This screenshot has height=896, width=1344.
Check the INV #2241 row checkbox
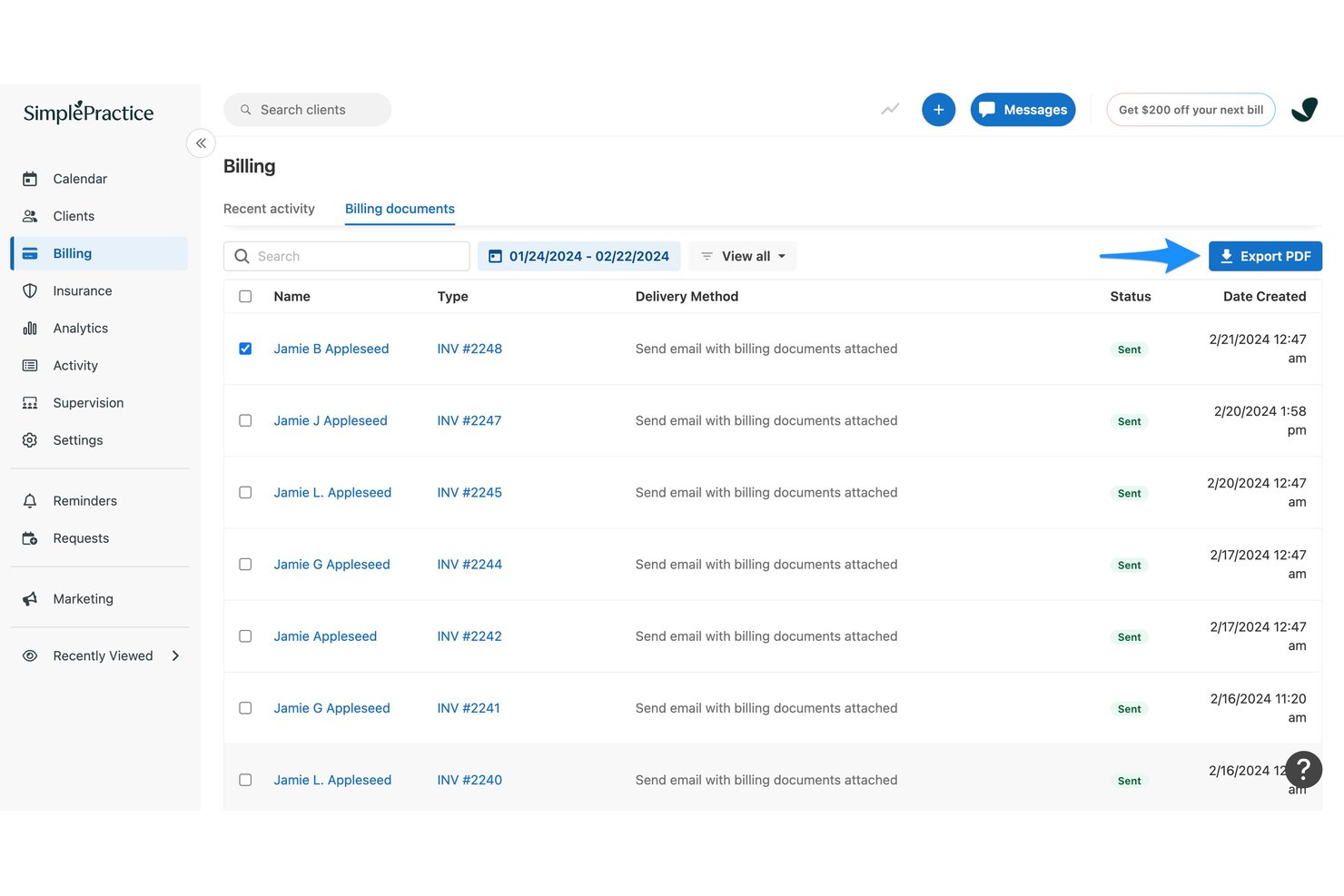[245, 708]
